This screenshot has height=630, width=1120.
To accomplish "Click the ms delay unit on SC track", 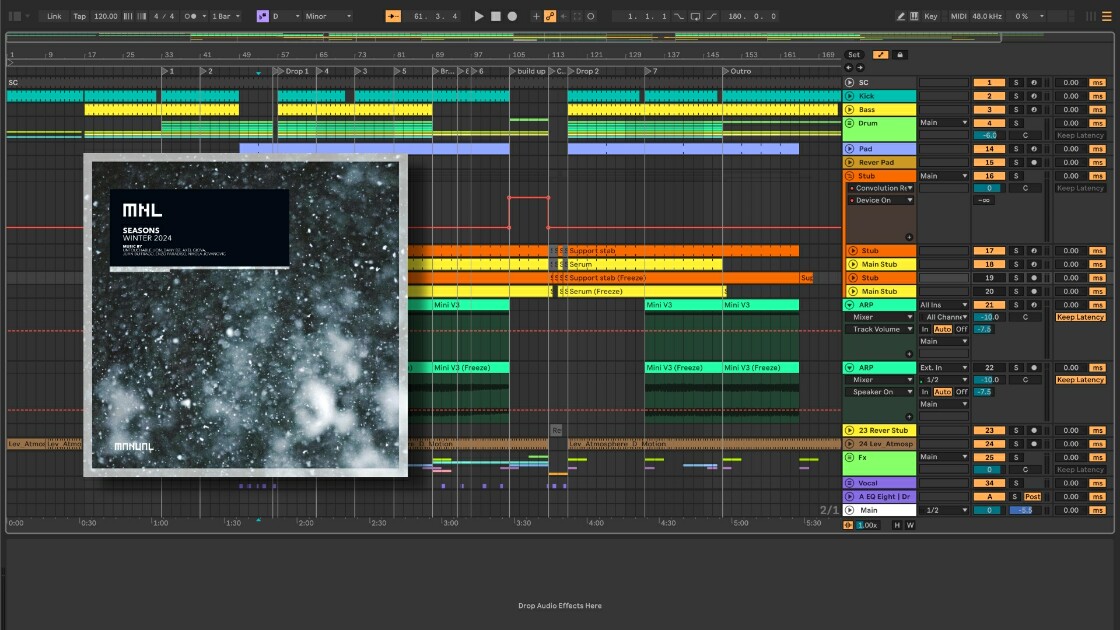I will (x=1097, y=82).
